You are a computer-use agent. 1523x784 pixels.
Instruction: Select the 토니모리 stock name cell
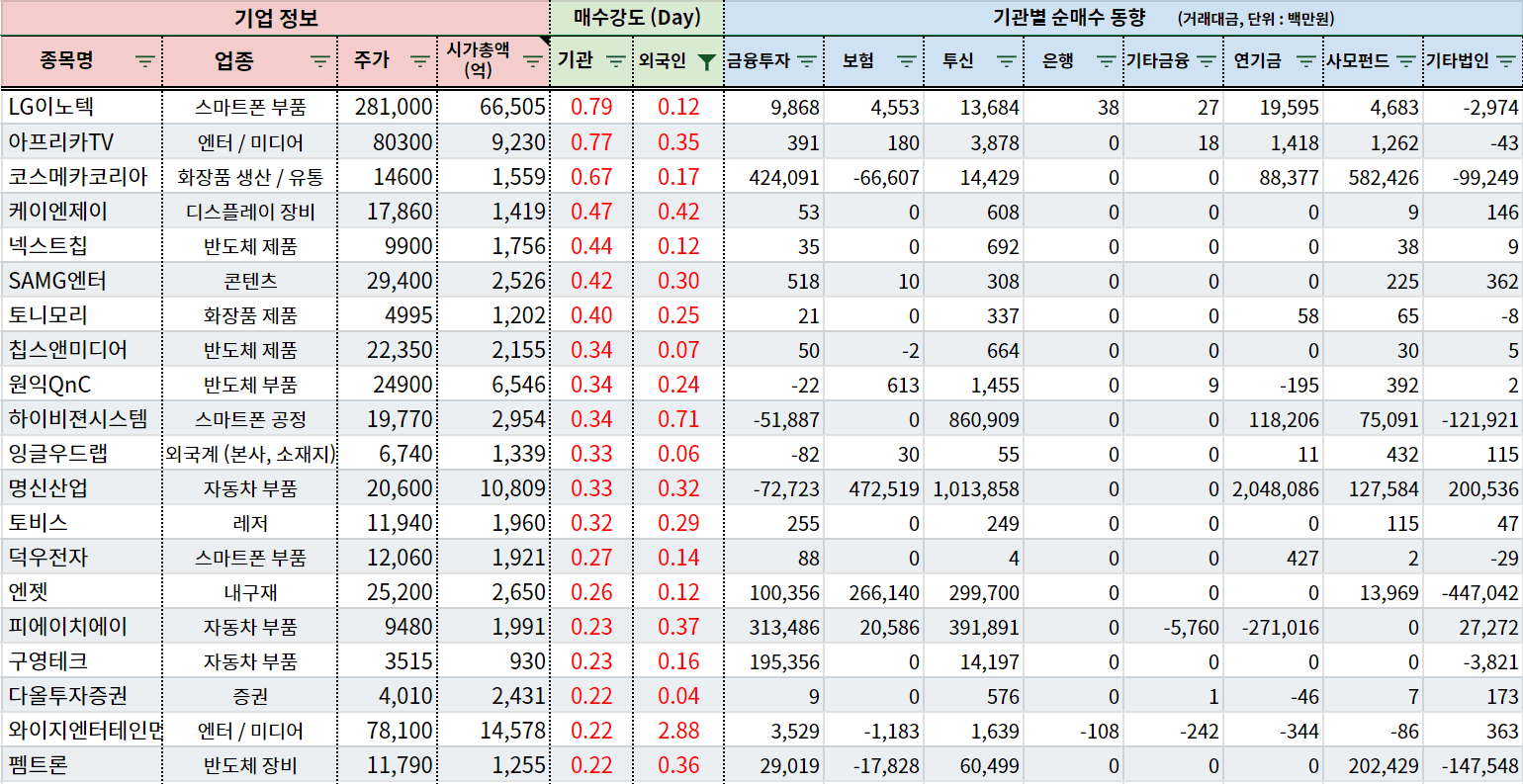click(81, 315)
